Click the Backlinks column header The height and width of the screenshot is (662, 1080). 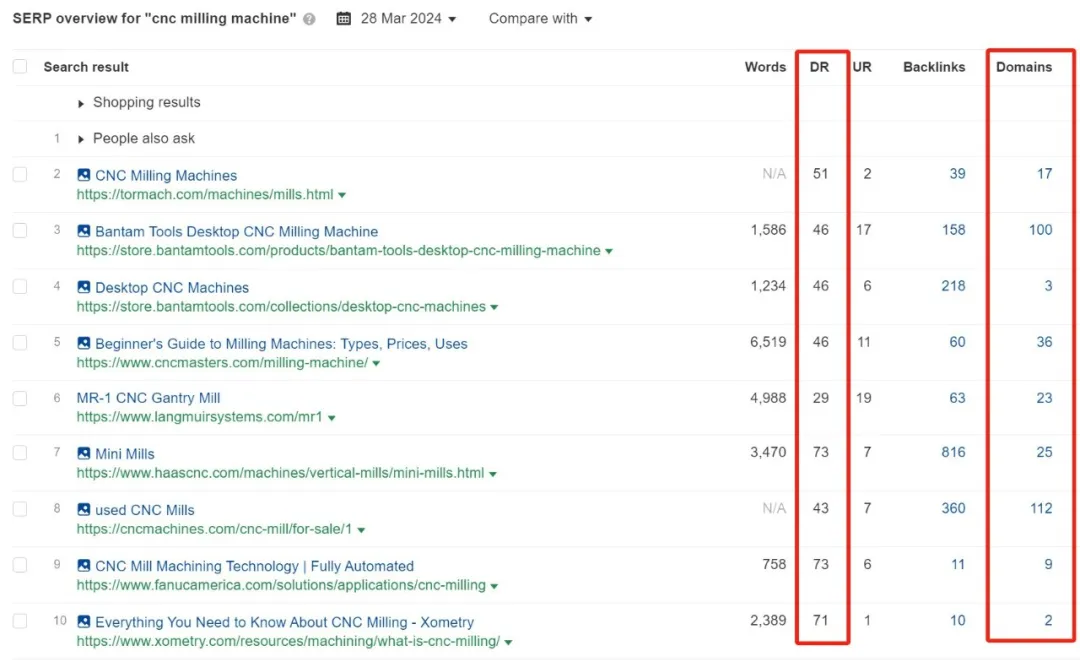934,67
